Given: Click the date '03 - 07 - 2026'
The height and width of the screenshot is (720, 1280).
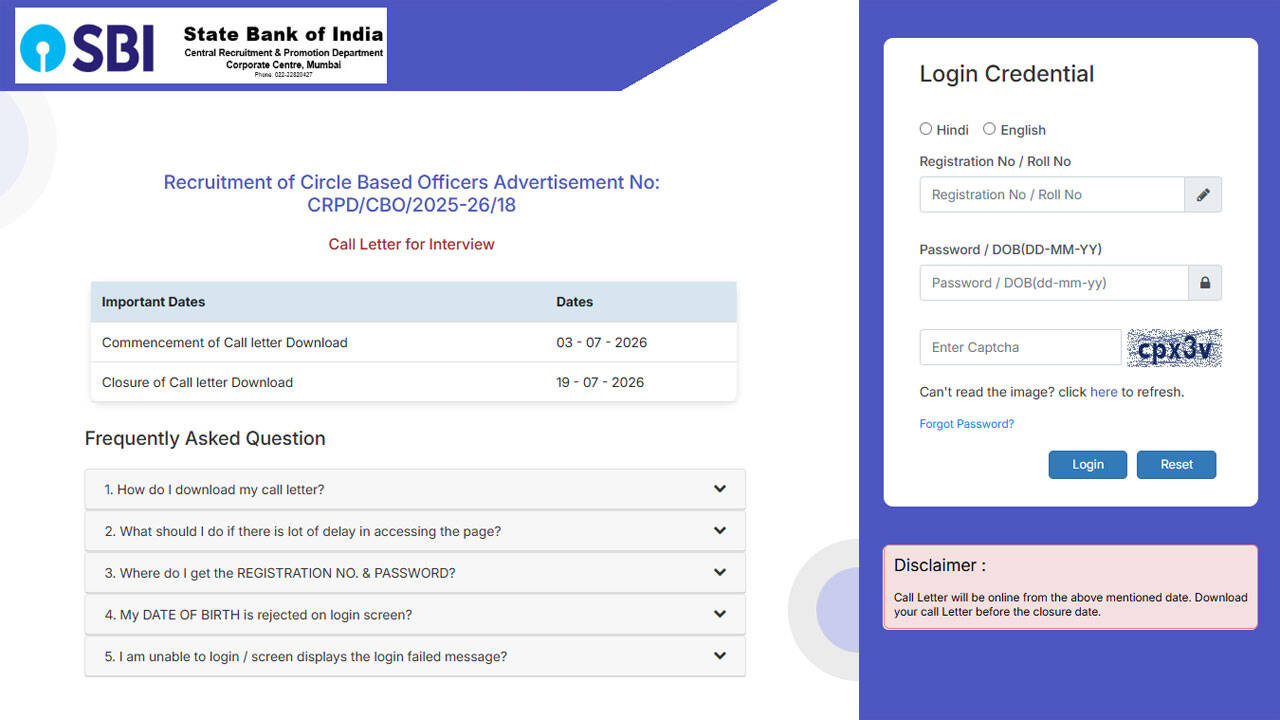Looking at the screenshot, I should coord(602,342).
